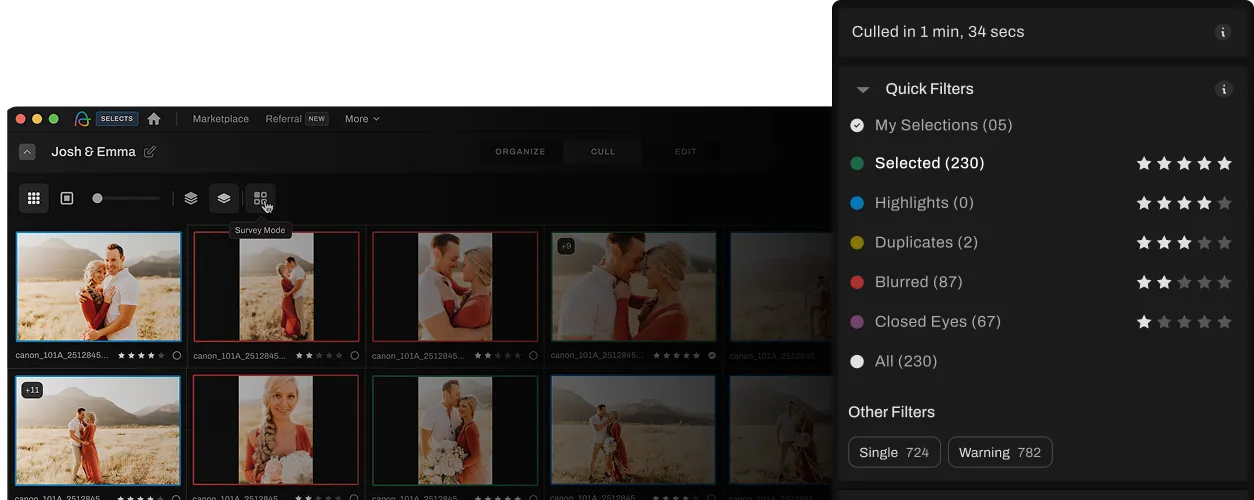Screen dimensions: 1254x500
Task: Click the Single 724 filter button
Action: tap(894, 452)
